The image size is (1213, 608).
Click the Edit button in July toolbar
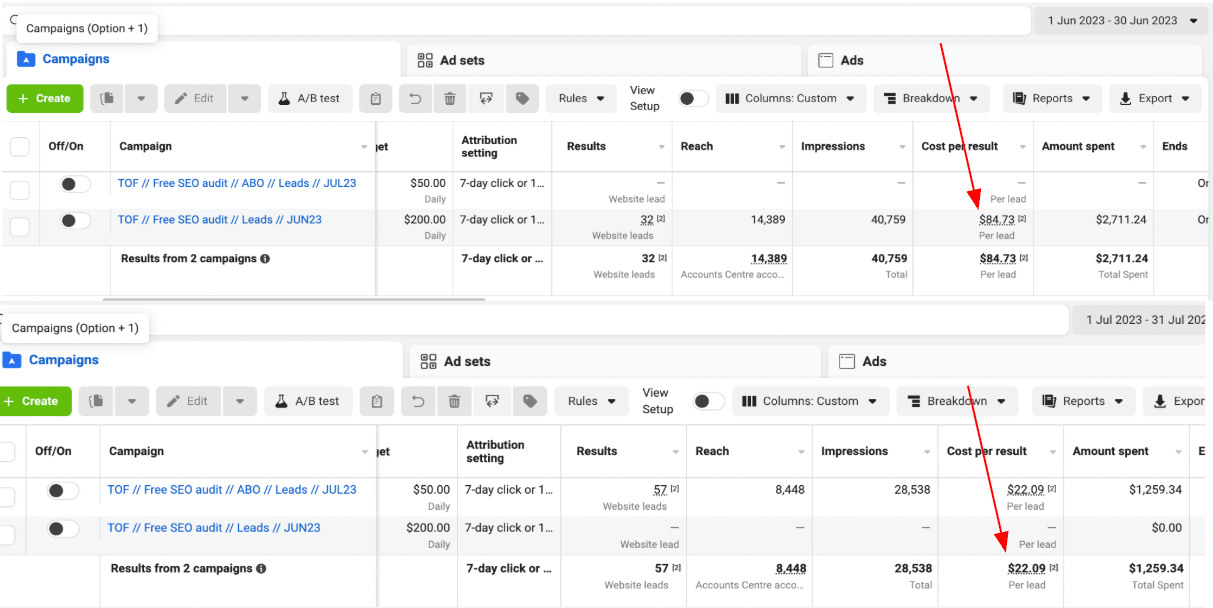(x=189, y=401)
